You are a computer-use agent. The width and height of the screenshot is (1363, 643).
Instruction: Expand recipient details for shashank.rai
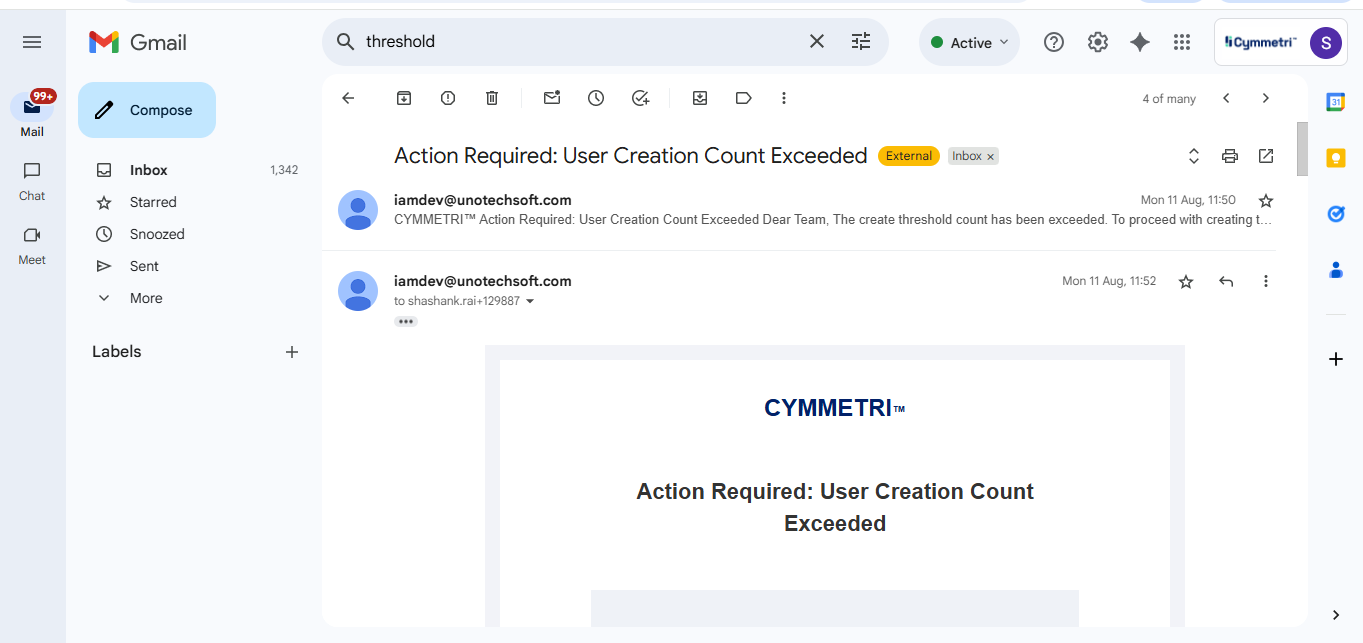pyautogui.click(x=530, y=302)
